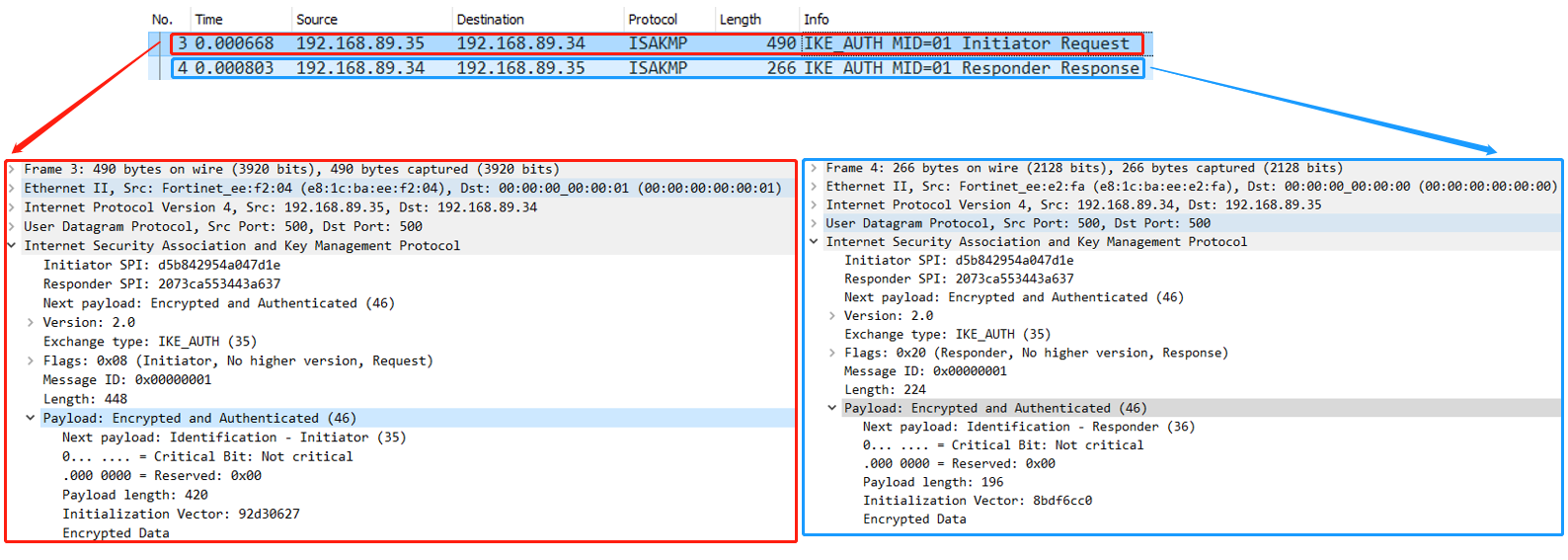
Task: Click the Info column header
Action: tap(816, 20)
